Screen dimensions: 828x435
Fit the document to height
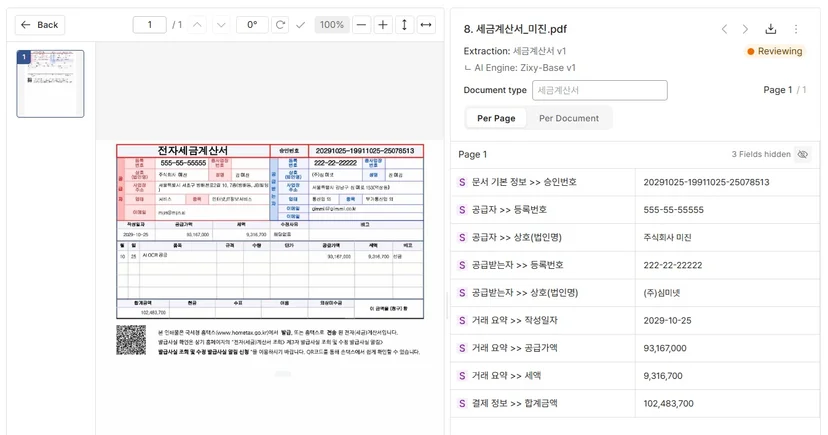point(404,25)
